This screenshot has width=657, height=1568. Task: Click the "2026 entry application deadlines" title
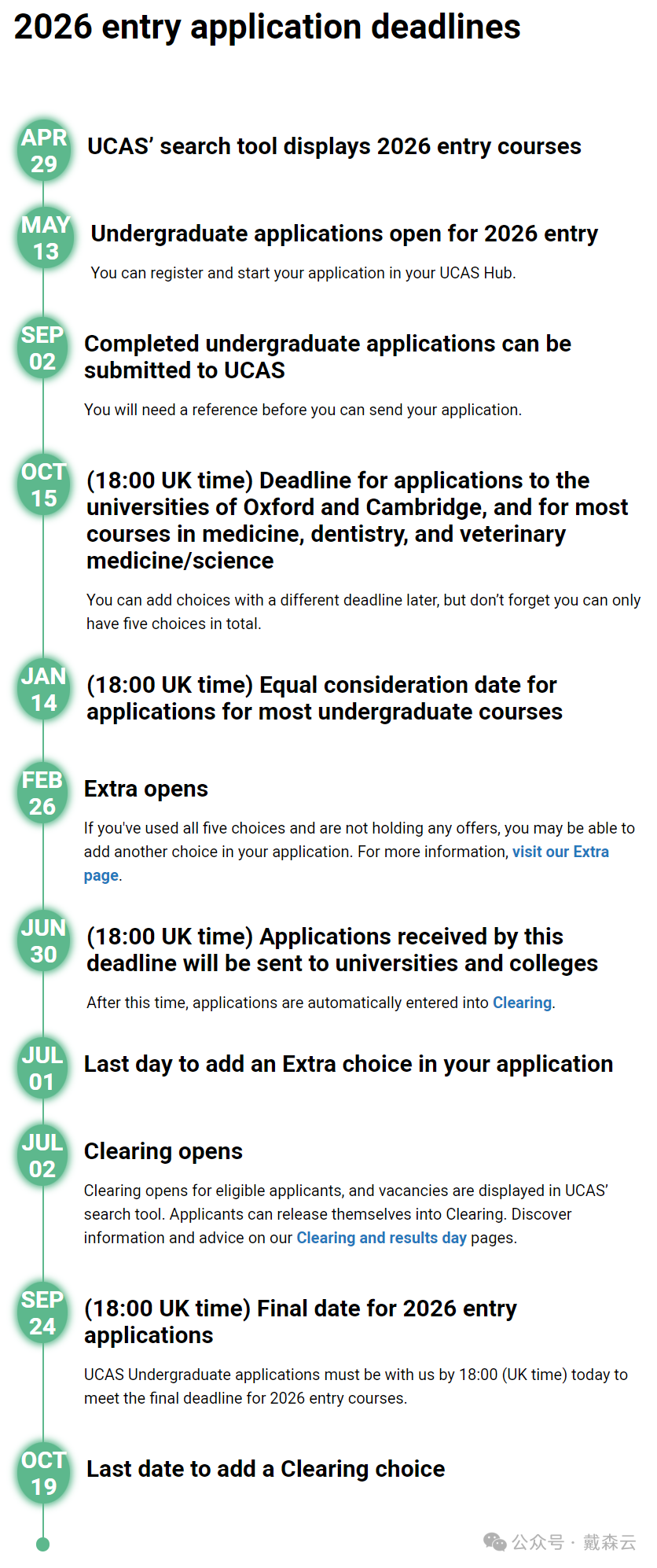click(x=267, y=27)
